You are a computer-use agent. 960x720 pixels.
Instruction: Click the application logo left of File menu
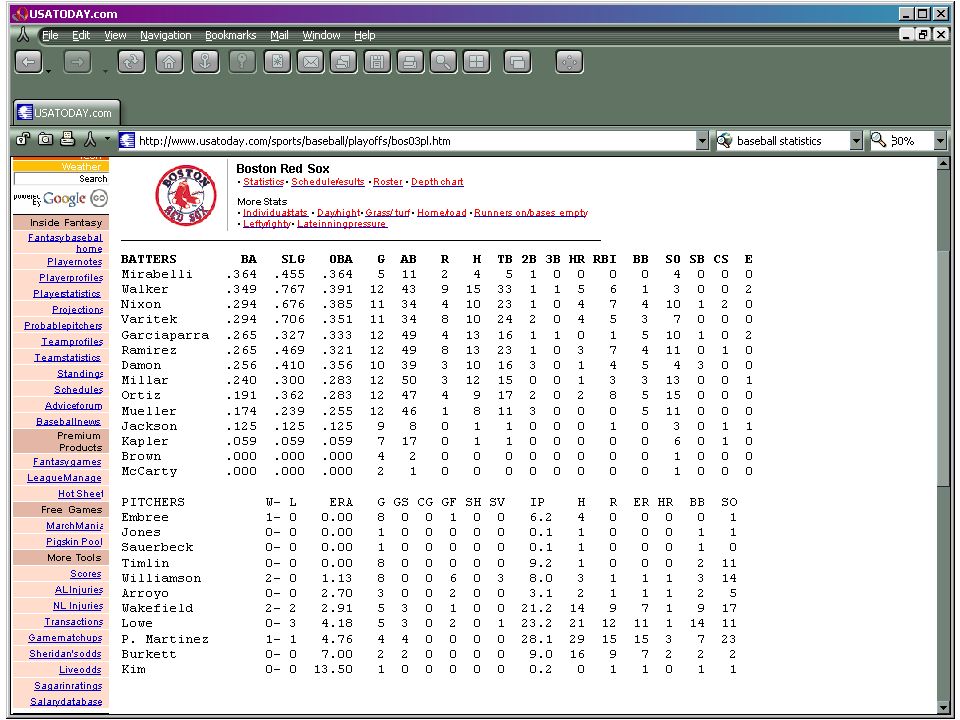coord(23,35)
